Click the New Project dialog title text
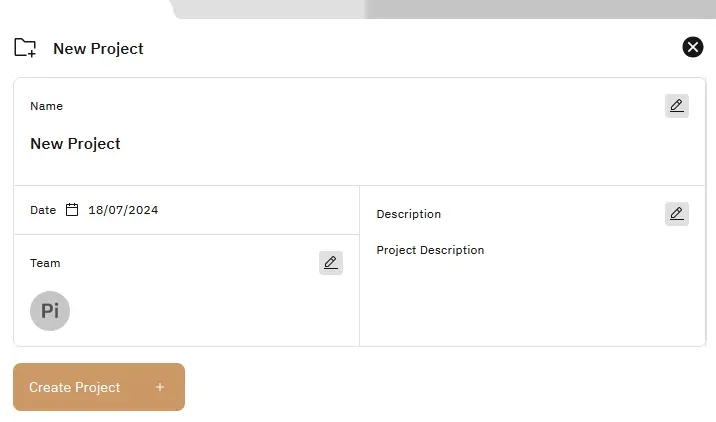Image resolution: width=716 pixels, height=422 pixels. [x=98, y=48]
